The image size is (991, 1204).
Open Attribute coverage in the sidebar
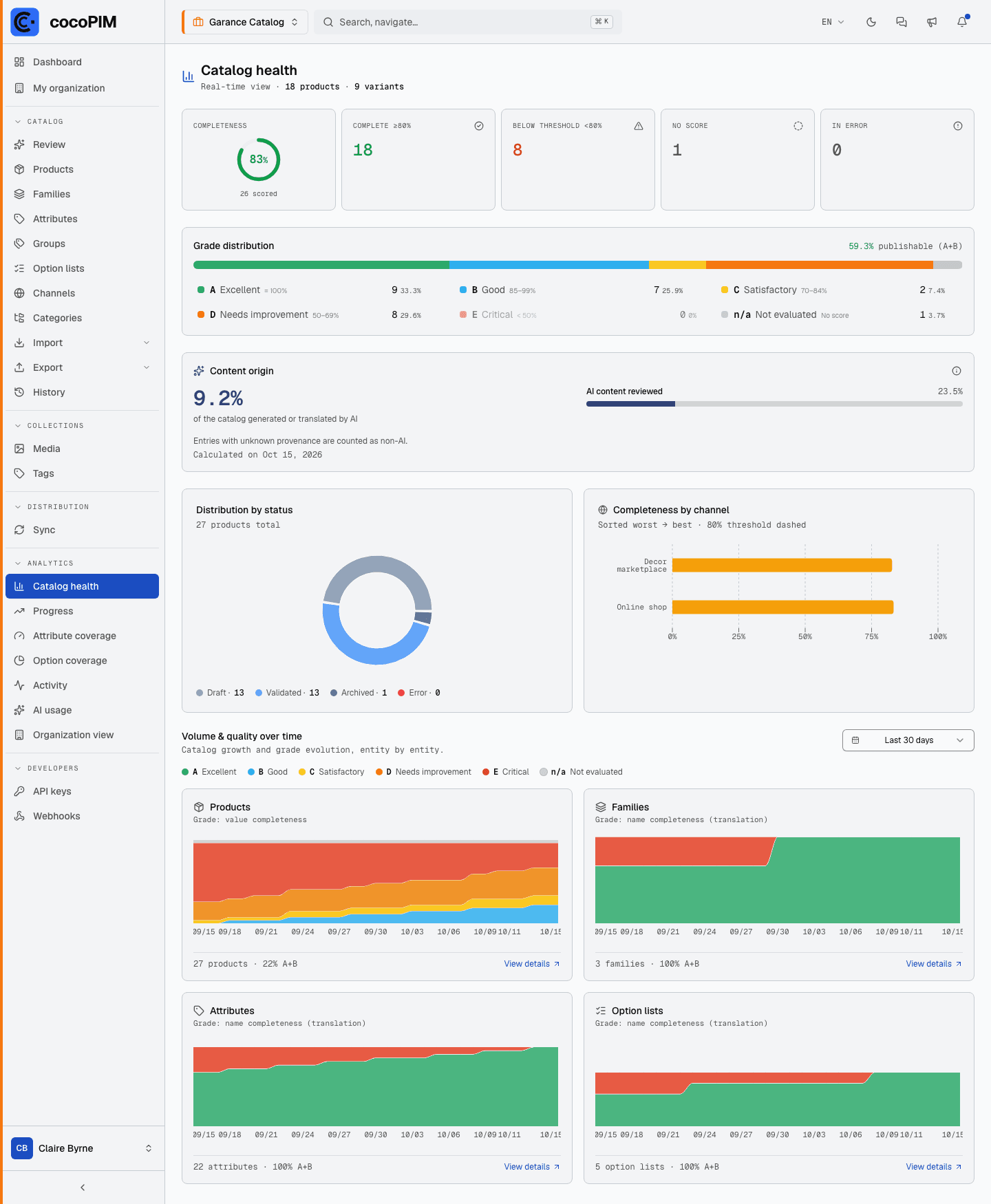click(82, 636)
